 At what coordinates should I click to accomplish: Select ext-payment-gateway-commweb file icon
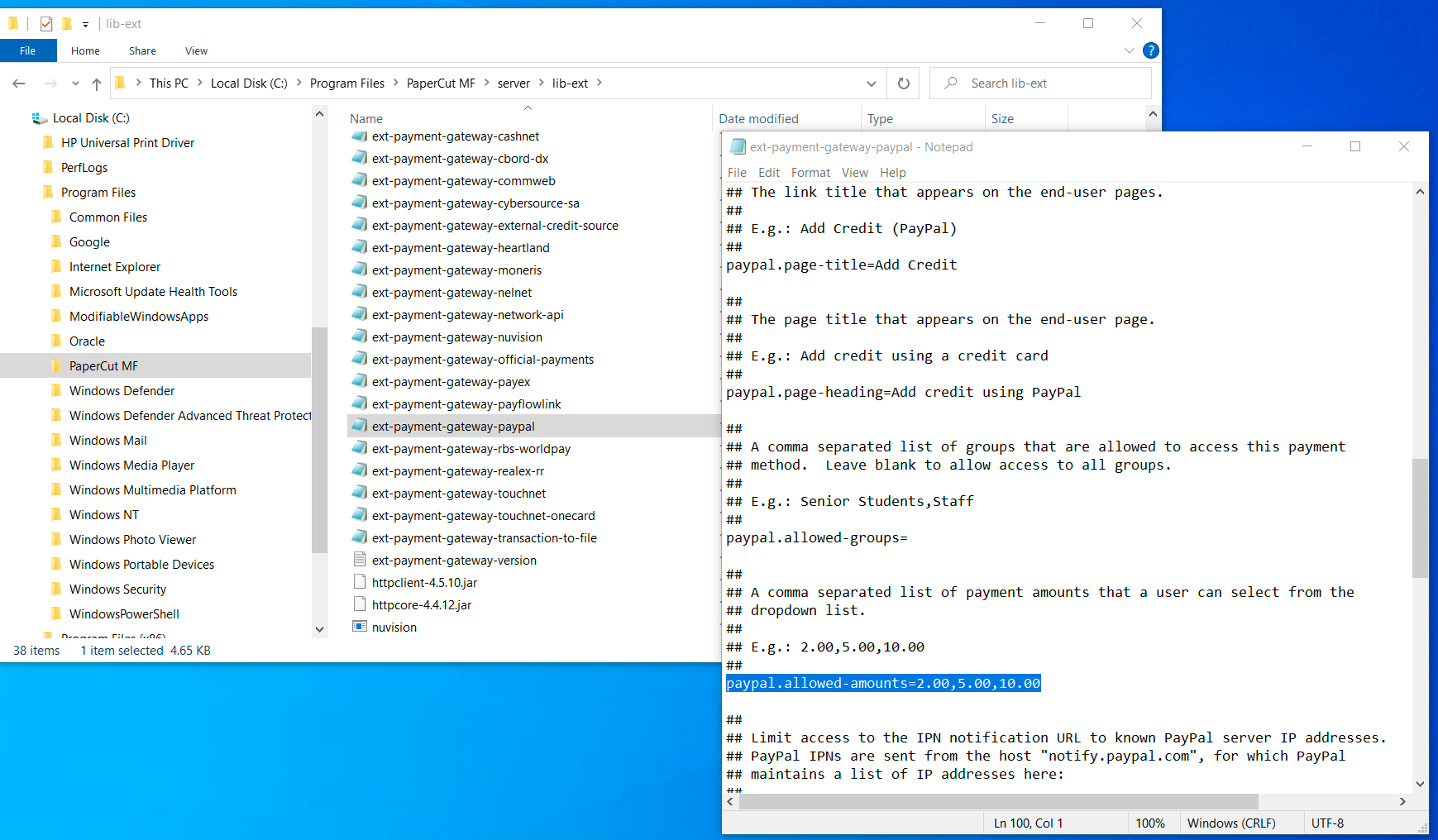(x=359, y=181)
